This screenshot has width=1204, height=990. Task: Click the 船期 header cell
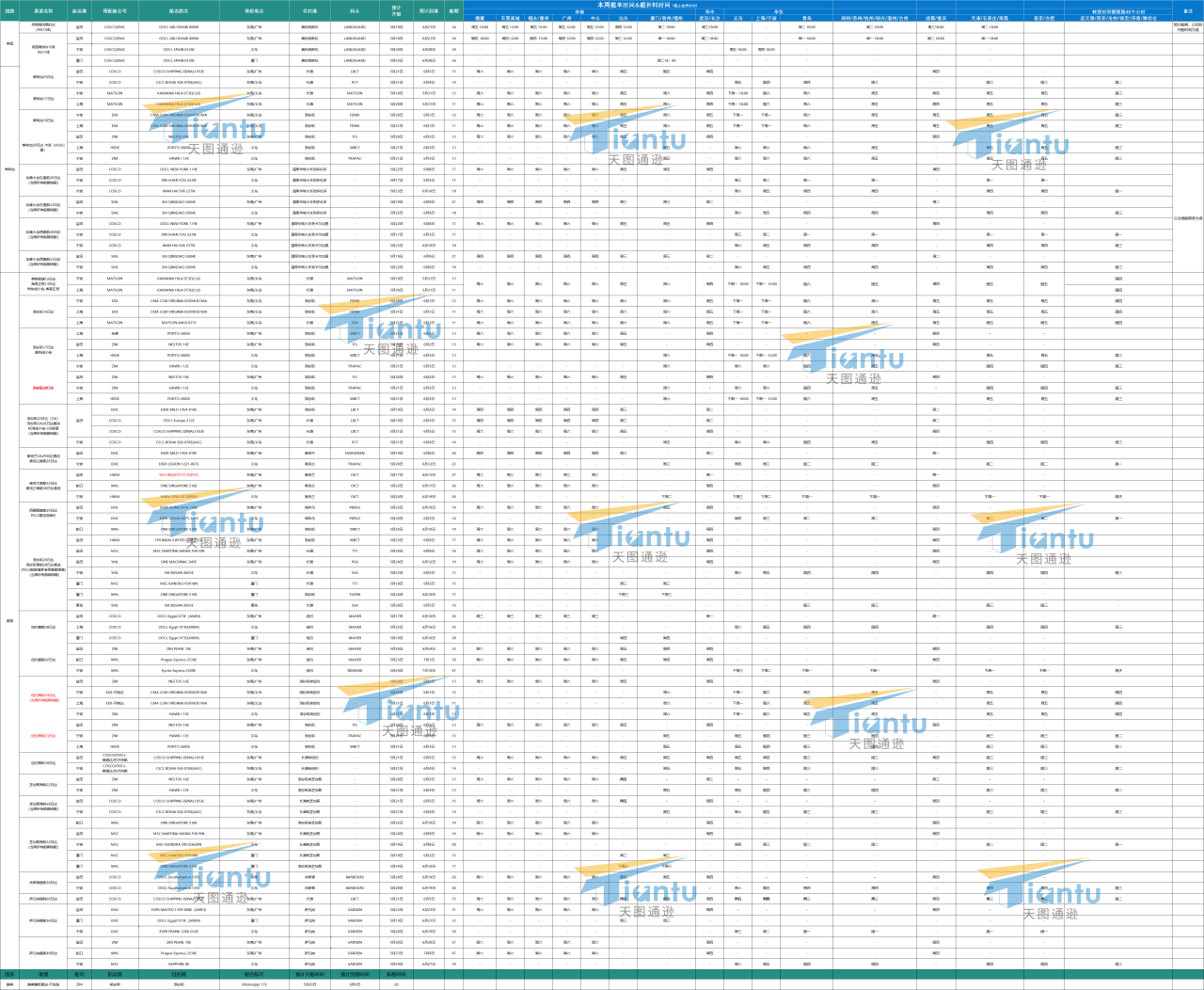point(454,11)
